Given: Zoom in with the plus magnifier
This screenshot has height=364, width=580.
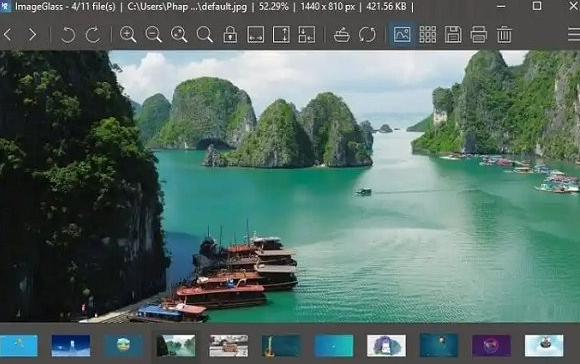Looking at the screenshot, I should click(x=128, y=35).
